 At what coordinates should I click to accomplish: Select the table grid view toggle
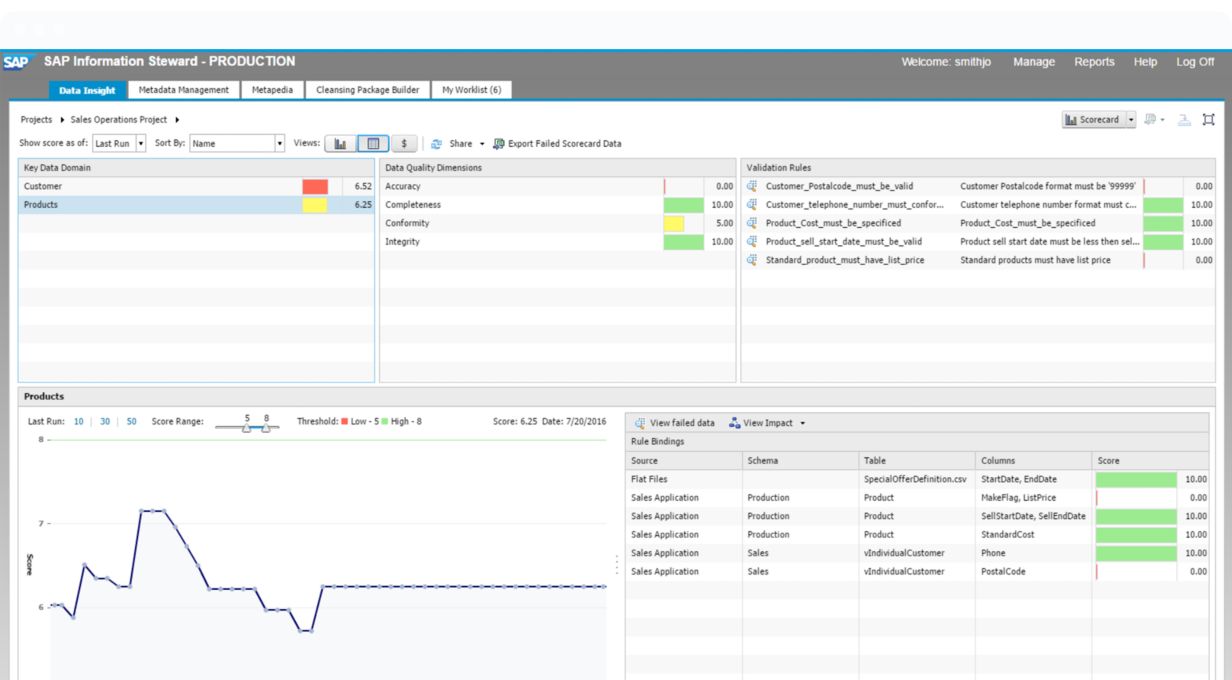(373, 144)
